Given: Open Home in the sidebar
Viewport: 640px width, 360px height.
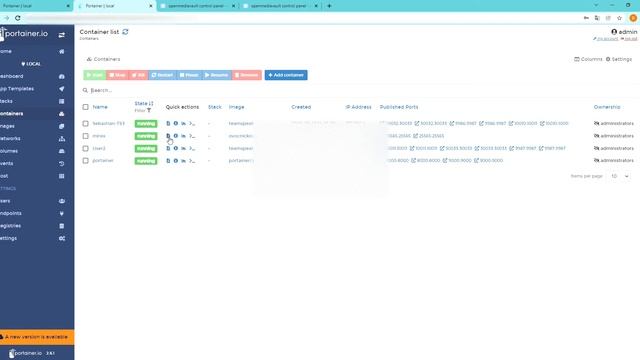Looking at the screenshot, I should coord(33,51).
